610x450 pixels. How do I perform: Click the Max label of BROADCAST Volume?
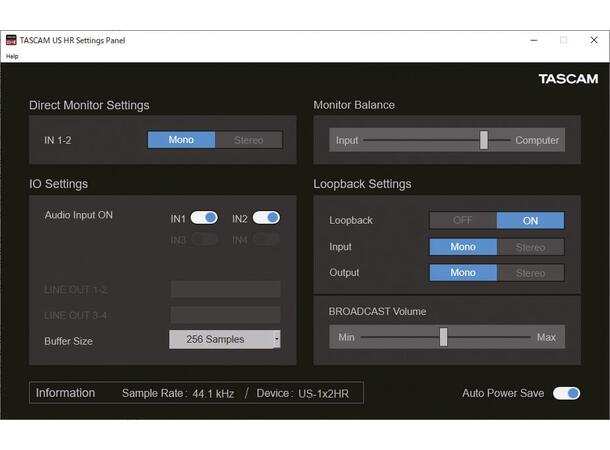point(546,337)
